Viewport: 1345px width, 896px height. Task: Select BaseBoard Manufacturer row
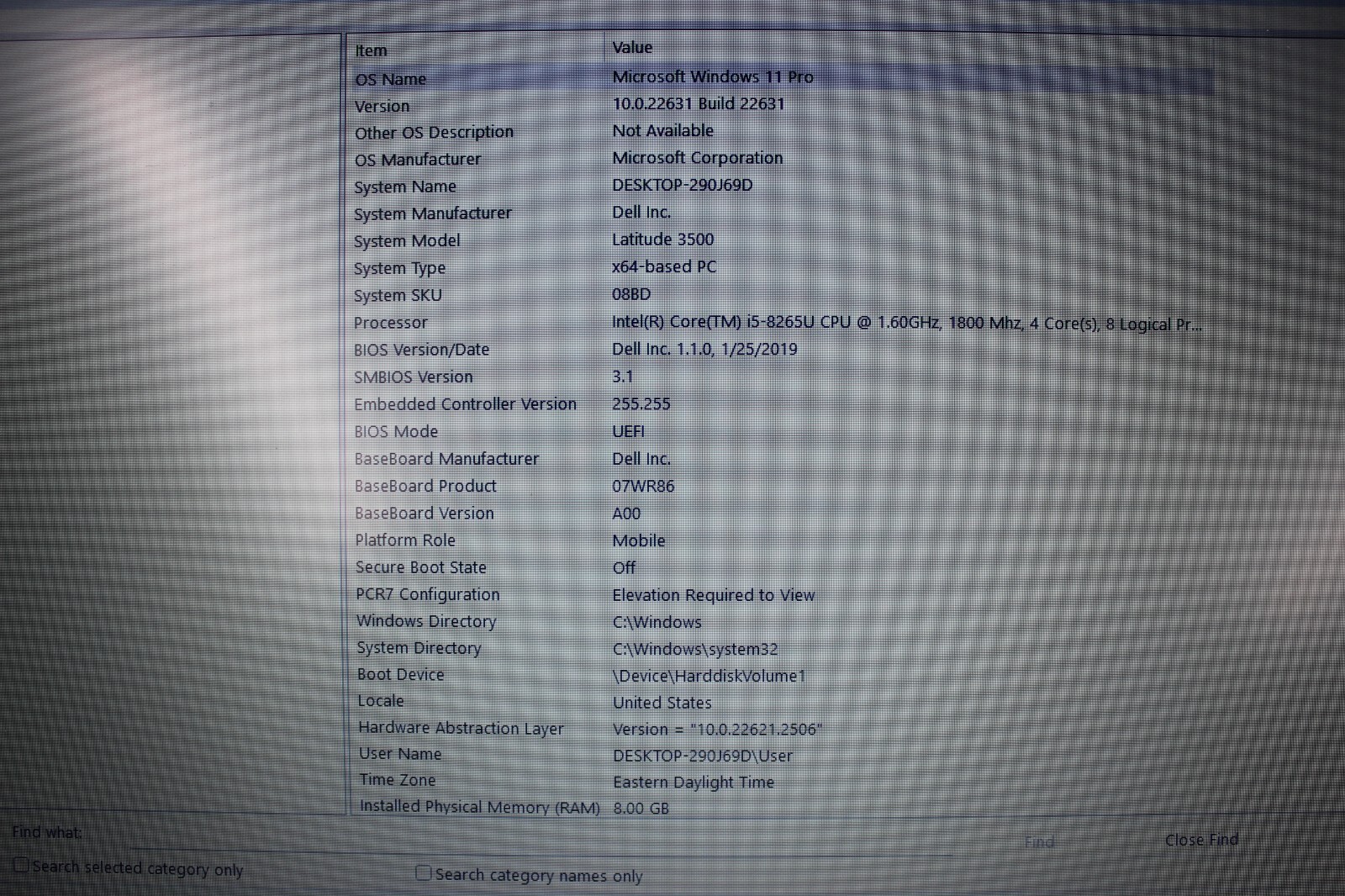coord(446,459)
